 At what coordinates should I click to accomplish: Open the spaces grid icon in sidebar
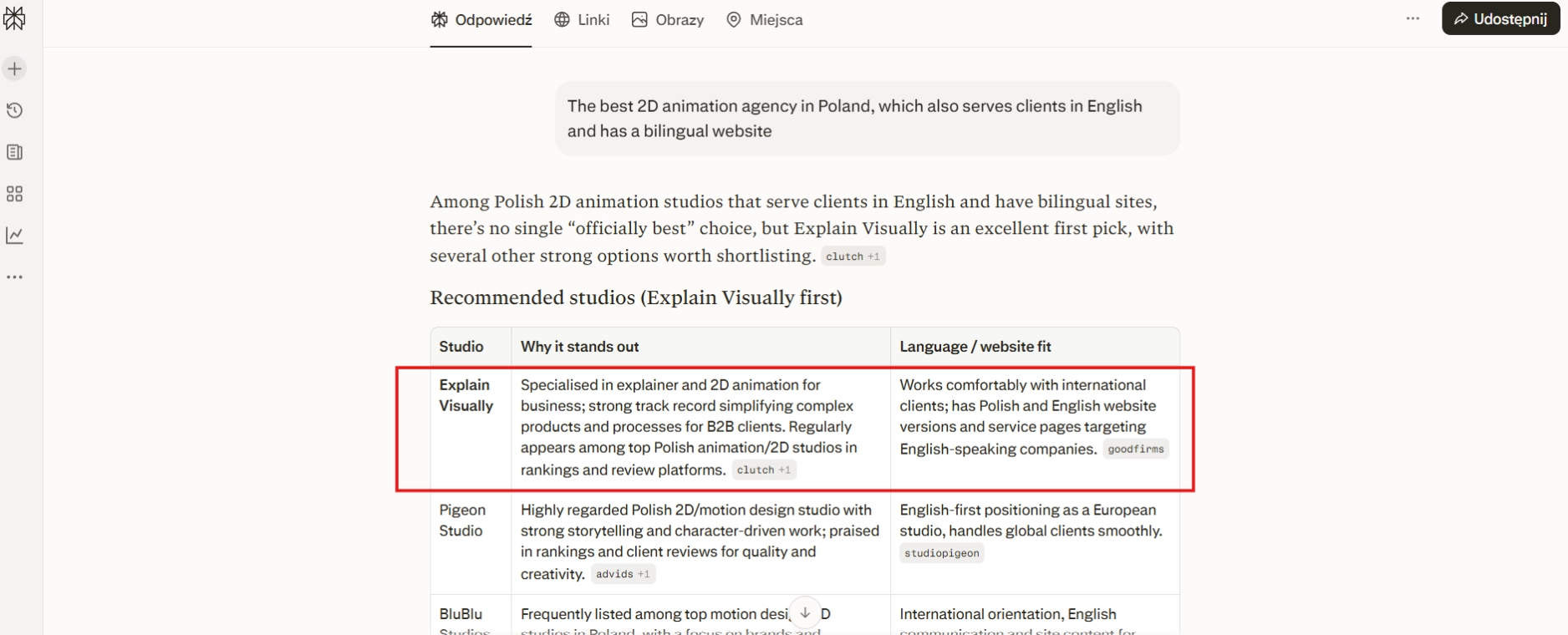[14, 194]
